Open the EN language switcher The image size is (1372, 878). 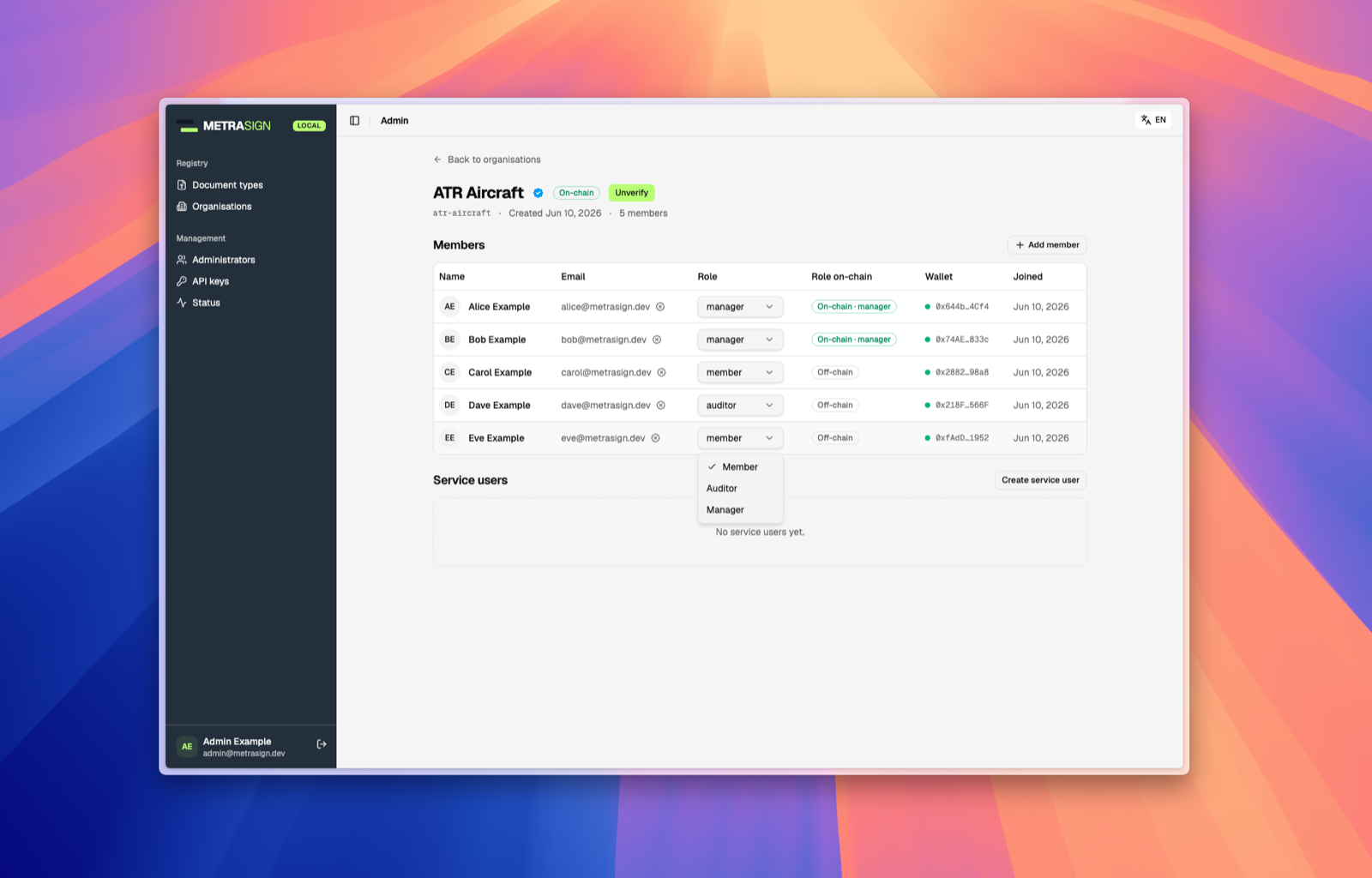(1153, 120)
